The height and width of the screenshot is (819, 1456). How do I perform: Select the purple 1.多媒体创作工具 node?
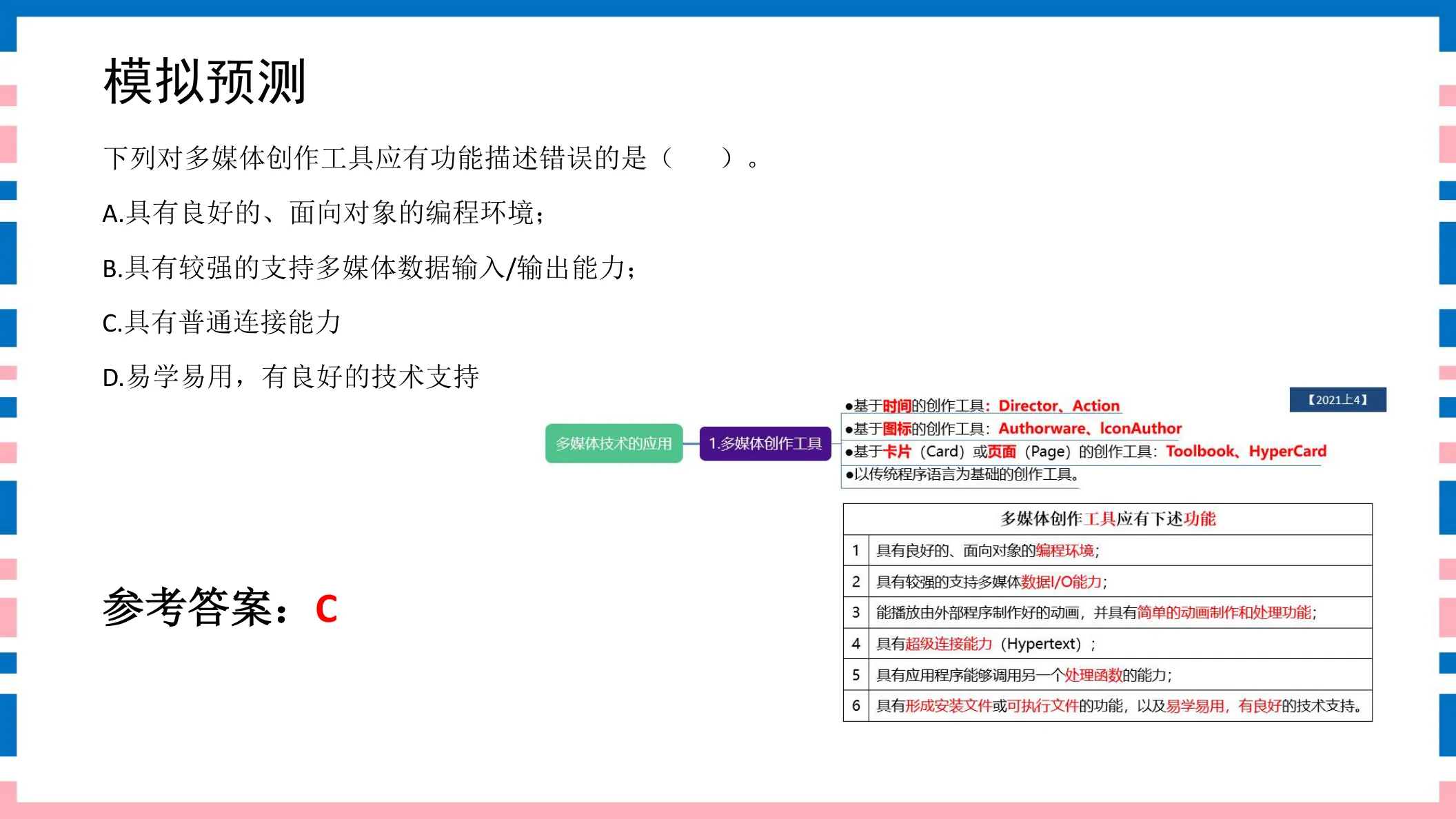765,443
